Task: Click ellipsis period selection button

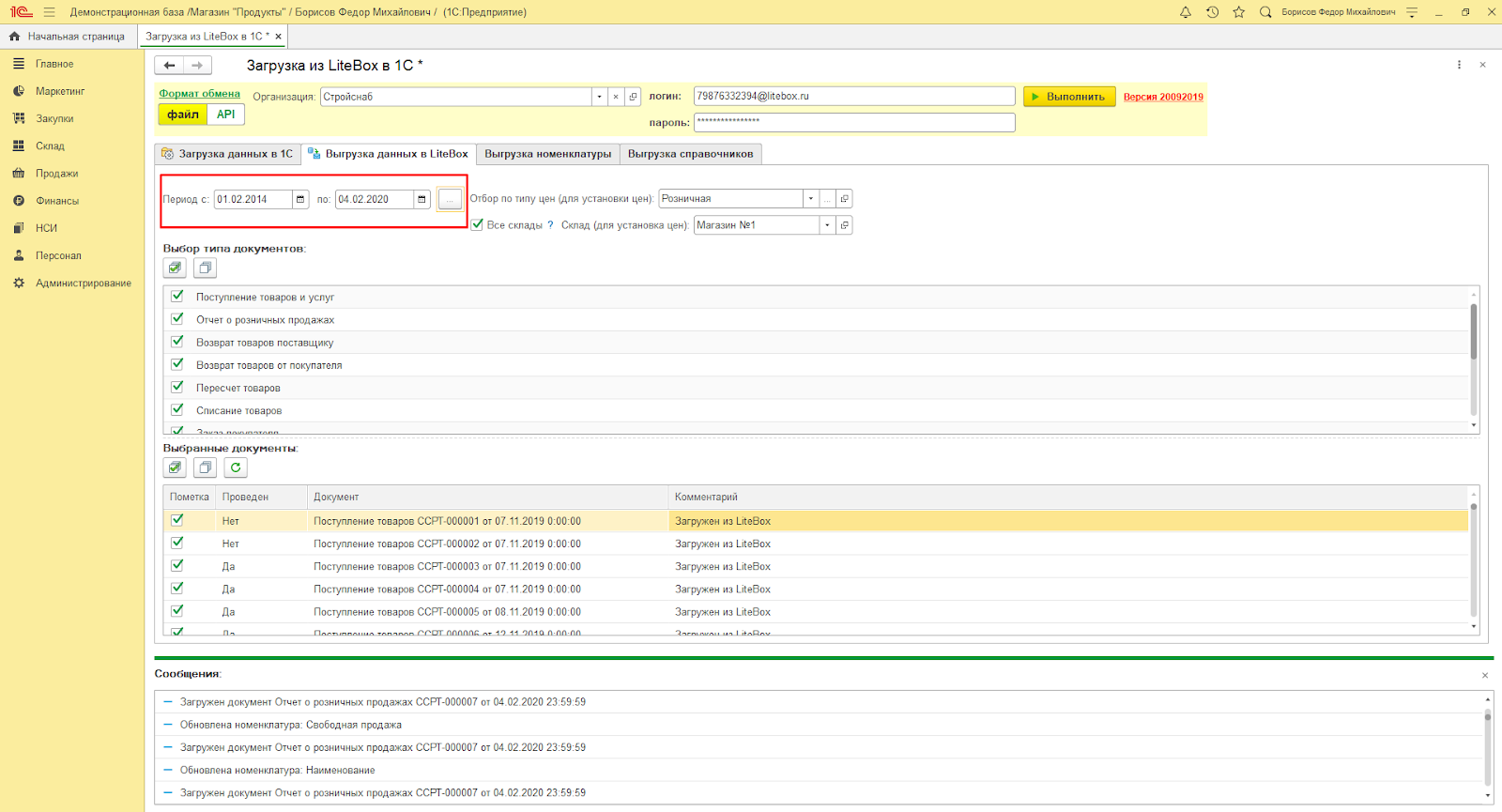Action: (450, 199)
